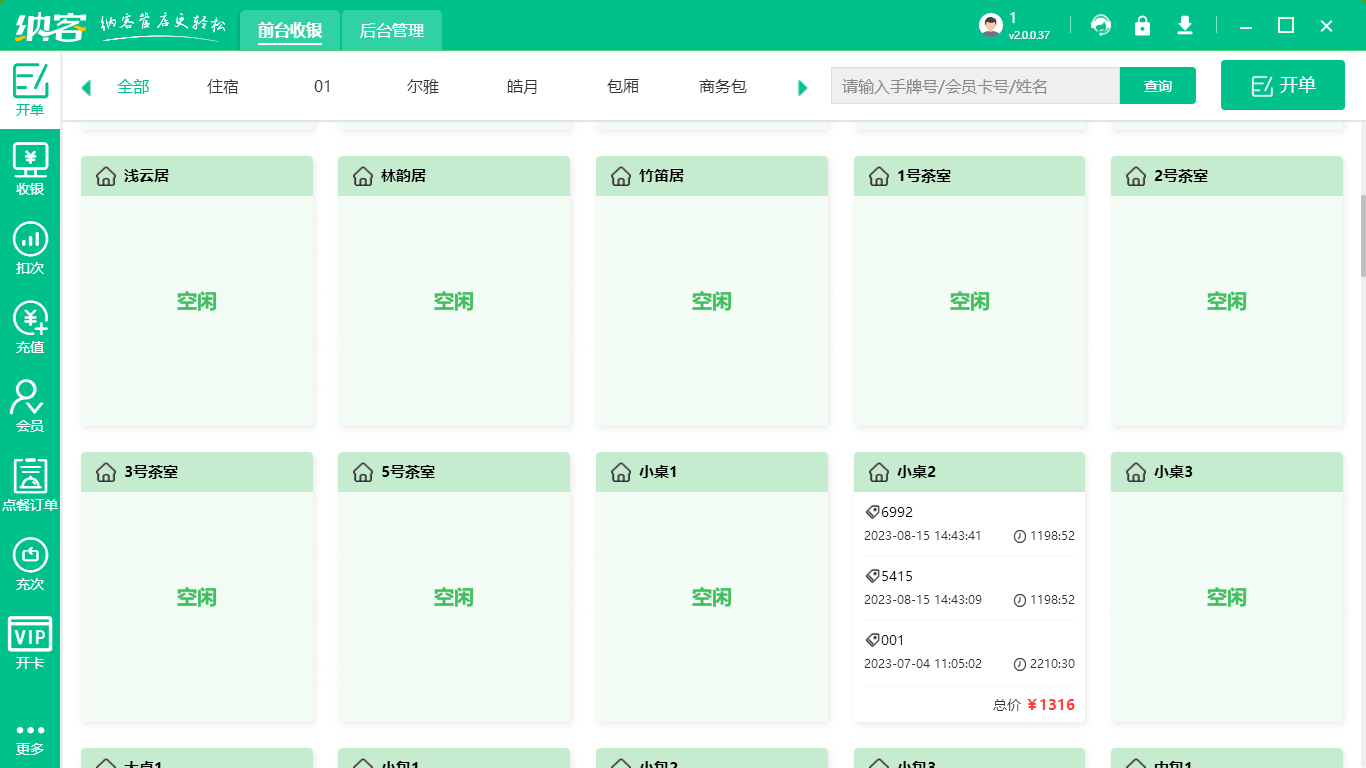Open the 充值 recharge sidebar icon
Image resolution: width=1366 pixels, height=768 pixels.
[x=30, y=327]
